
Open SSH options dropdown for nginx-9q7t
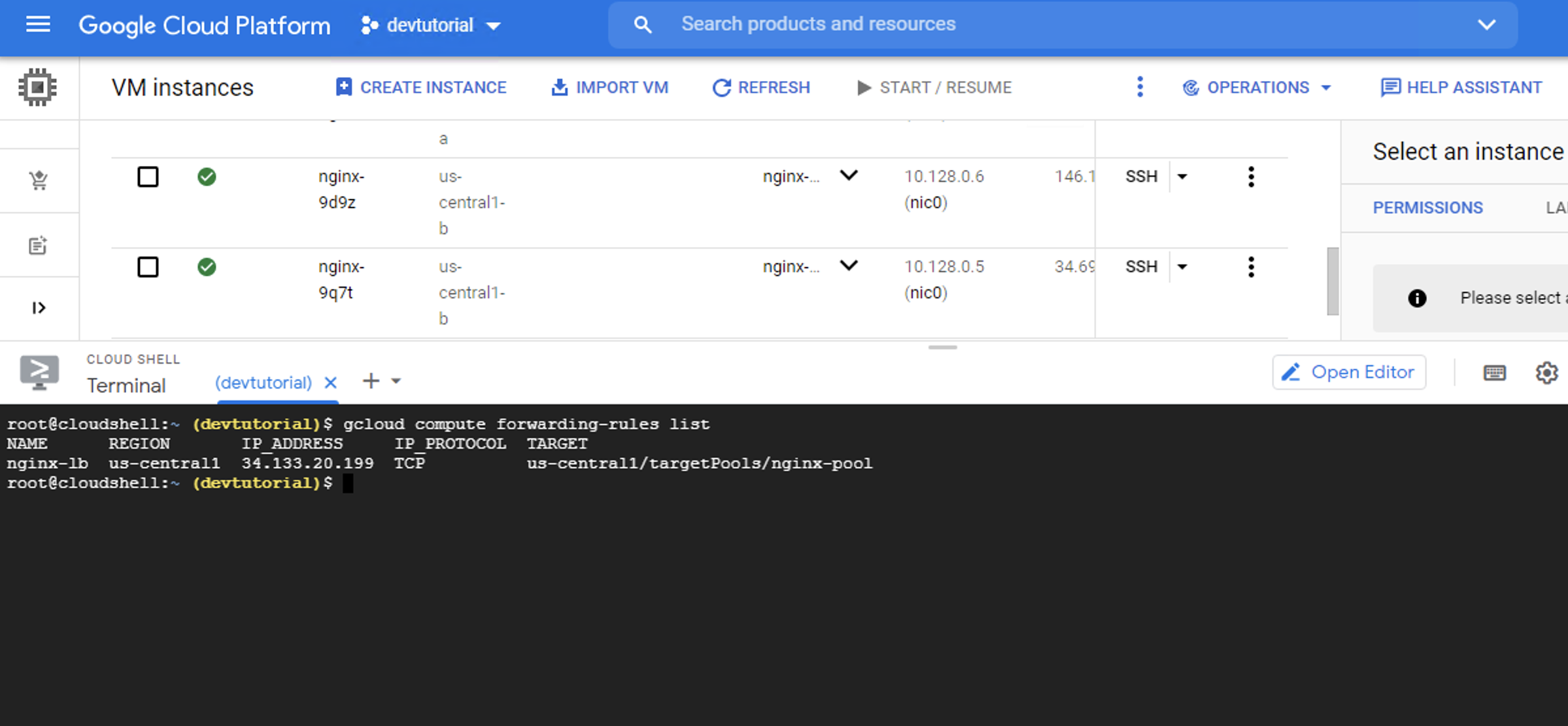coord(1182,267)
